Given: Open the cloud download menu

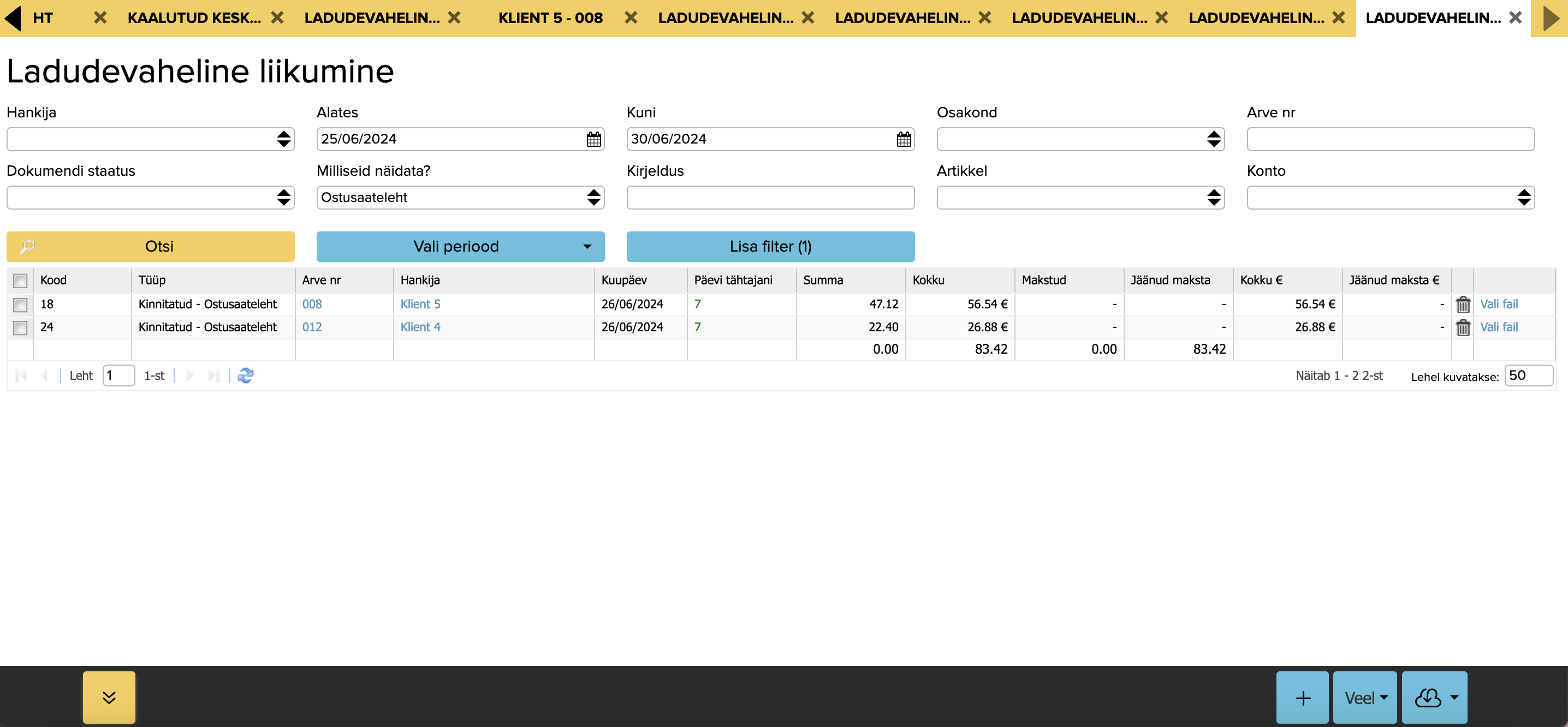Looking at the screenshot, I should tap(1434, 697).
